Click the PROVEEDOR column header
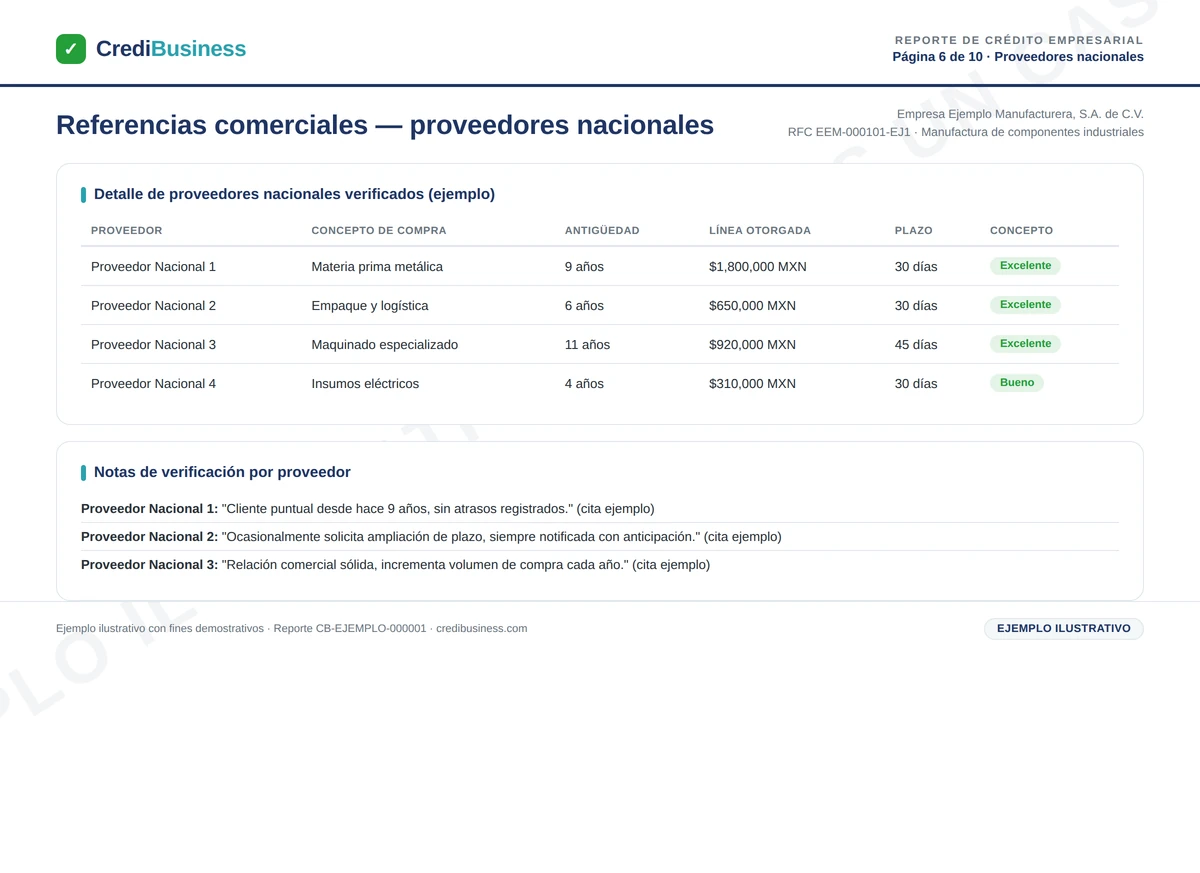The width and height of the screenshot is (1200, 873). (x=127, y=230)
